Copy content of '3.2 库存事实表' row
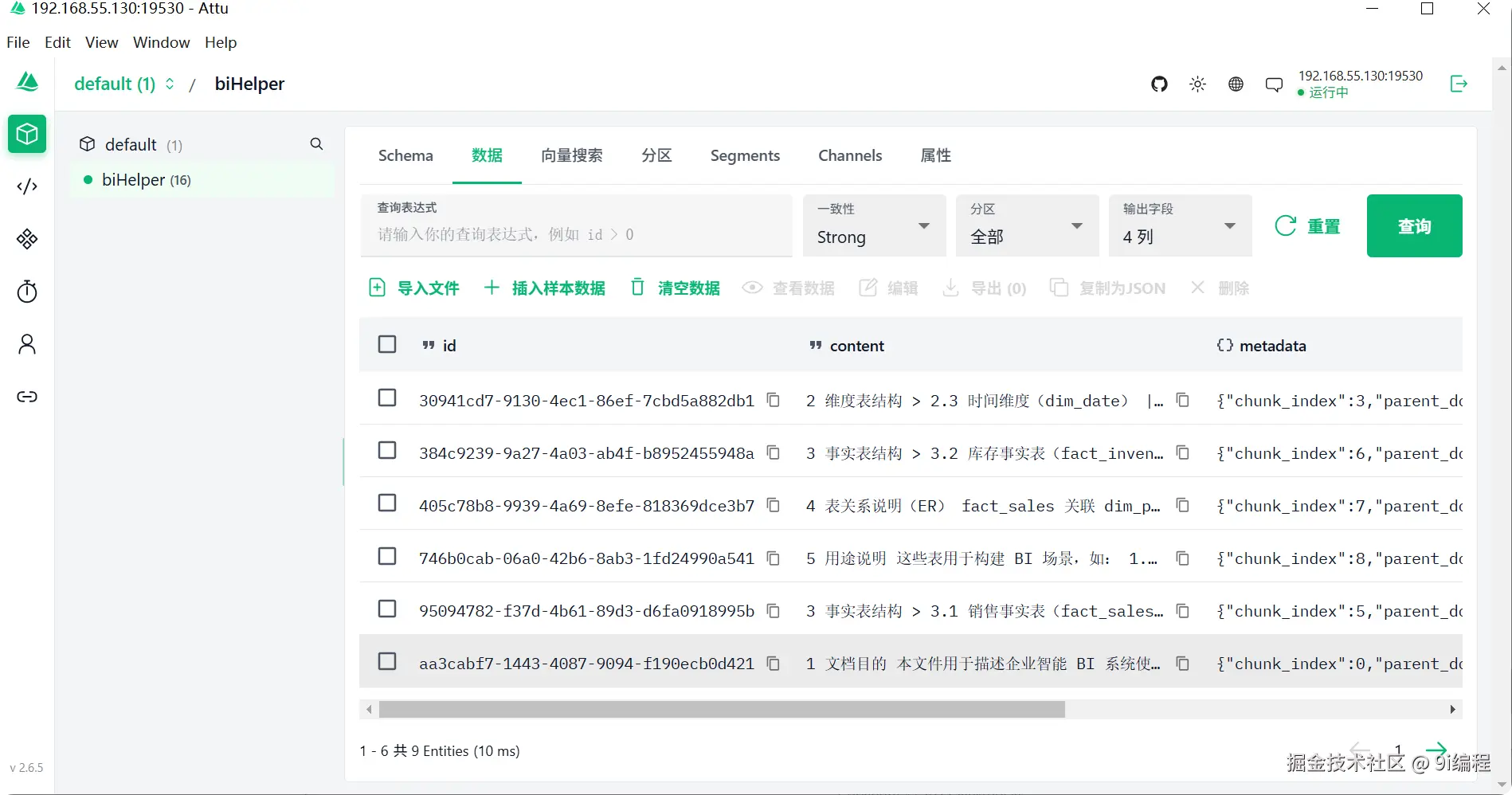Screen dimensions: 1512x795 pyautogui.click(x=1183, y=452)
